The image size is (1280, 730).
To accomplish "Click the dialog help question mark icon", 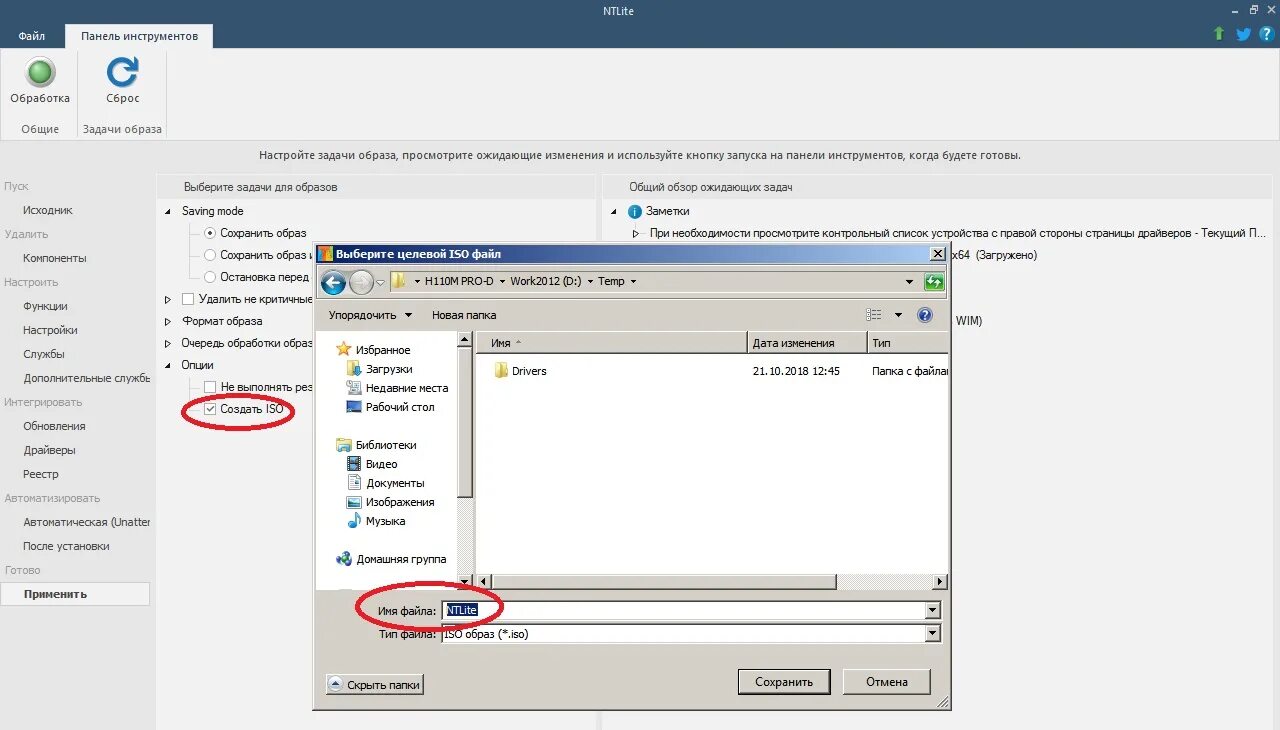I will 925,315.
